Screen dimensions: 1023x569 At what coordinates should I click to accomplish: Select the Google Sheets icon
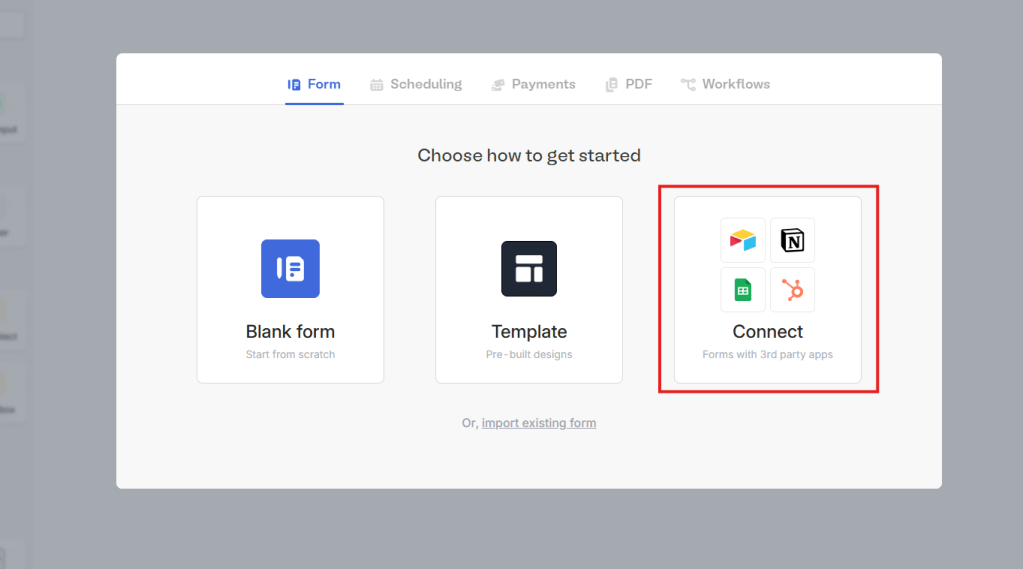(743, 290)
